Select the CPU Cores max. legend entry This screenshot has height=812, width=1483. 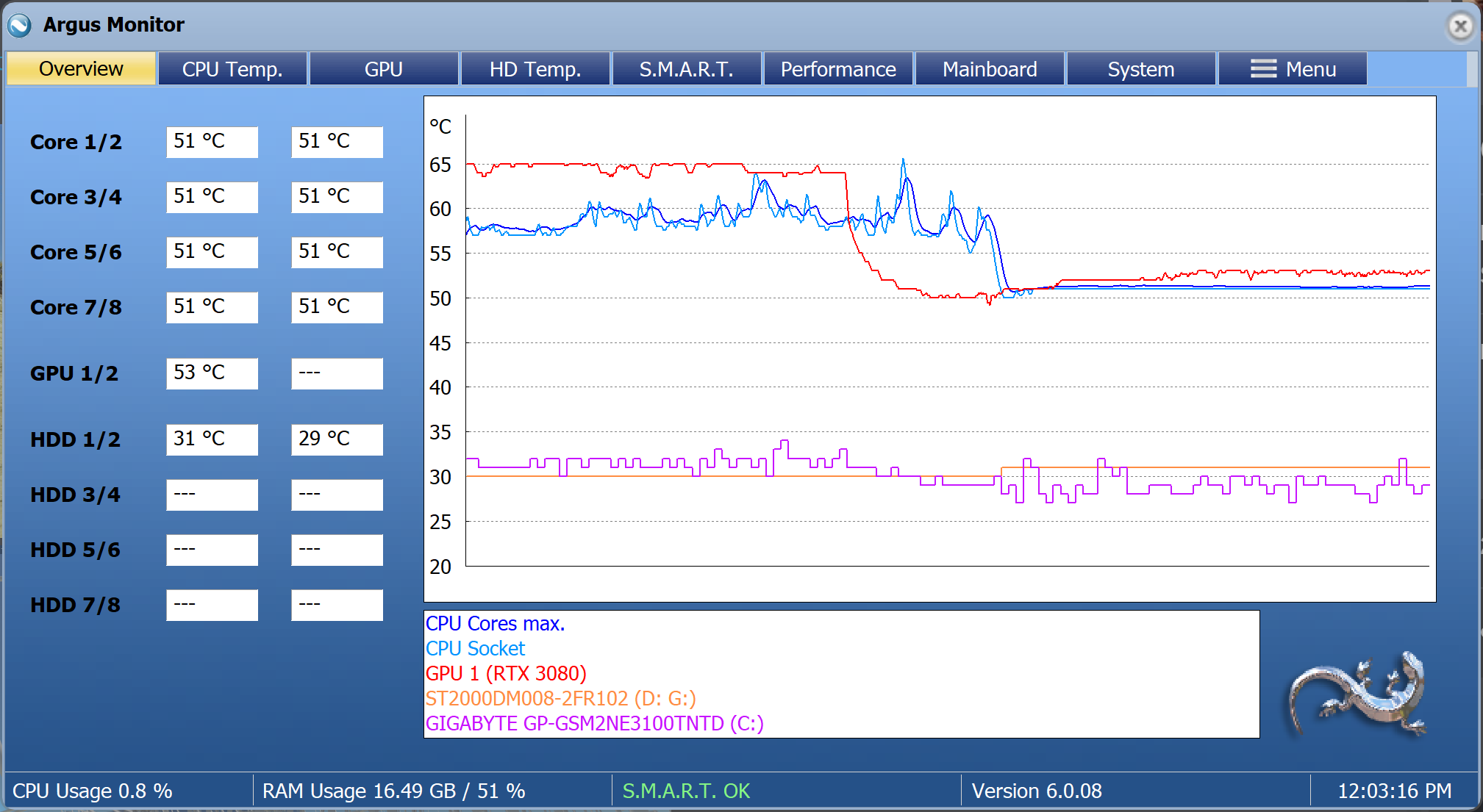(x=496, y=623)
